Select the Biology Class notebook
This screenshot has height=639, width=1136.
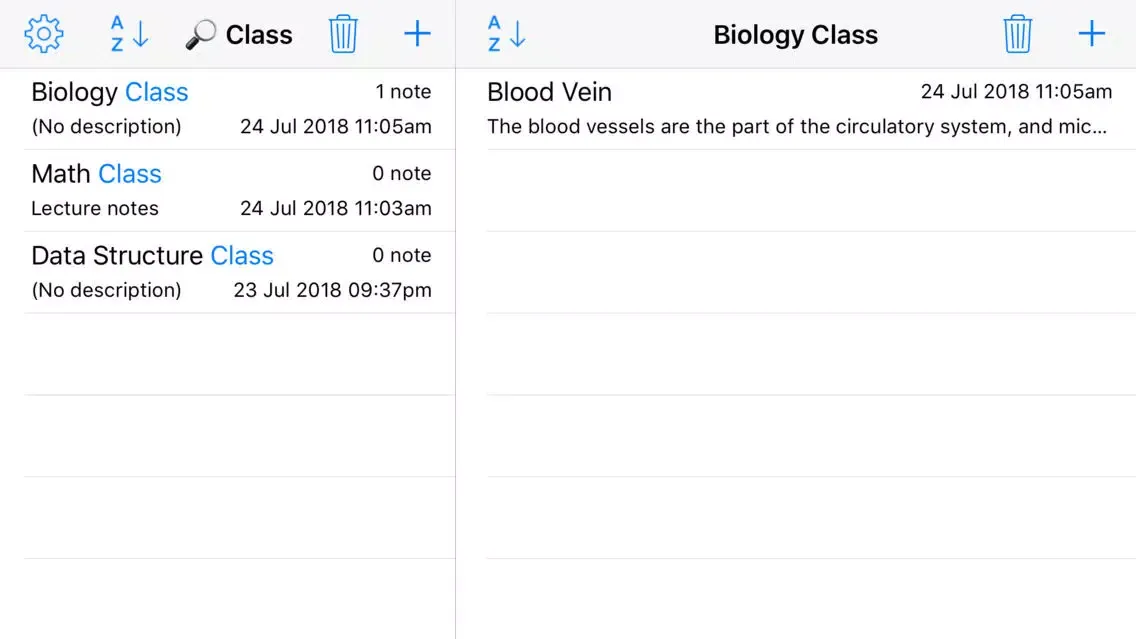tap(231, 109)
